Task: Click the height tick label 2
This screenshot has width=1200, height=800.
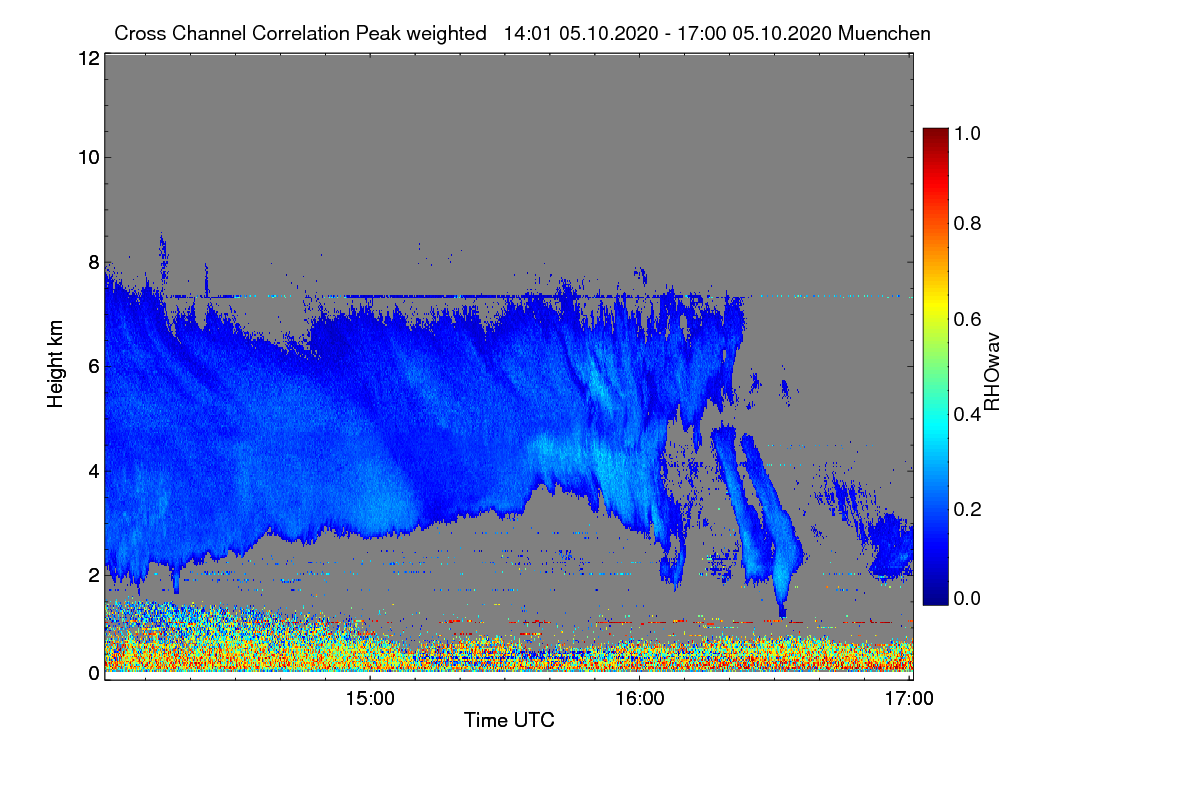Action: [x=94, y=574]
